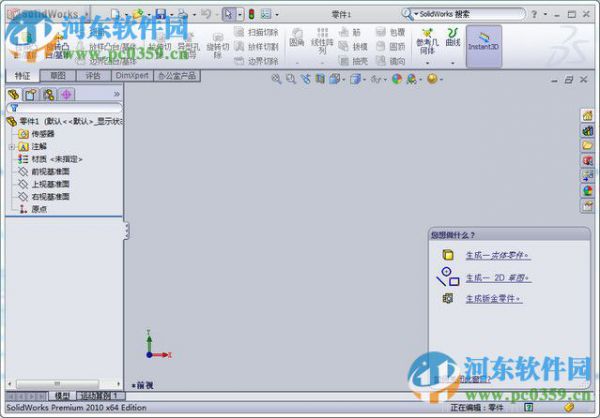Viewport: 600px width, 418px height.
Task: Toggle the Instant3D button
Action: (484, 46)
